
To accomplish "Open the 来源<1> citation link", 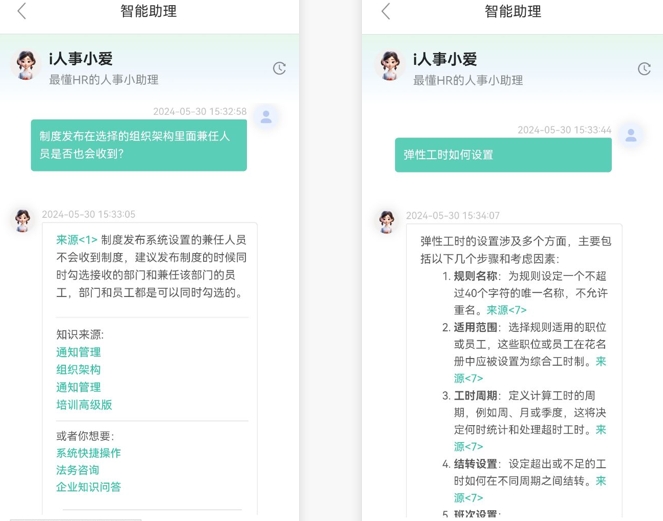I will (77, 239).
